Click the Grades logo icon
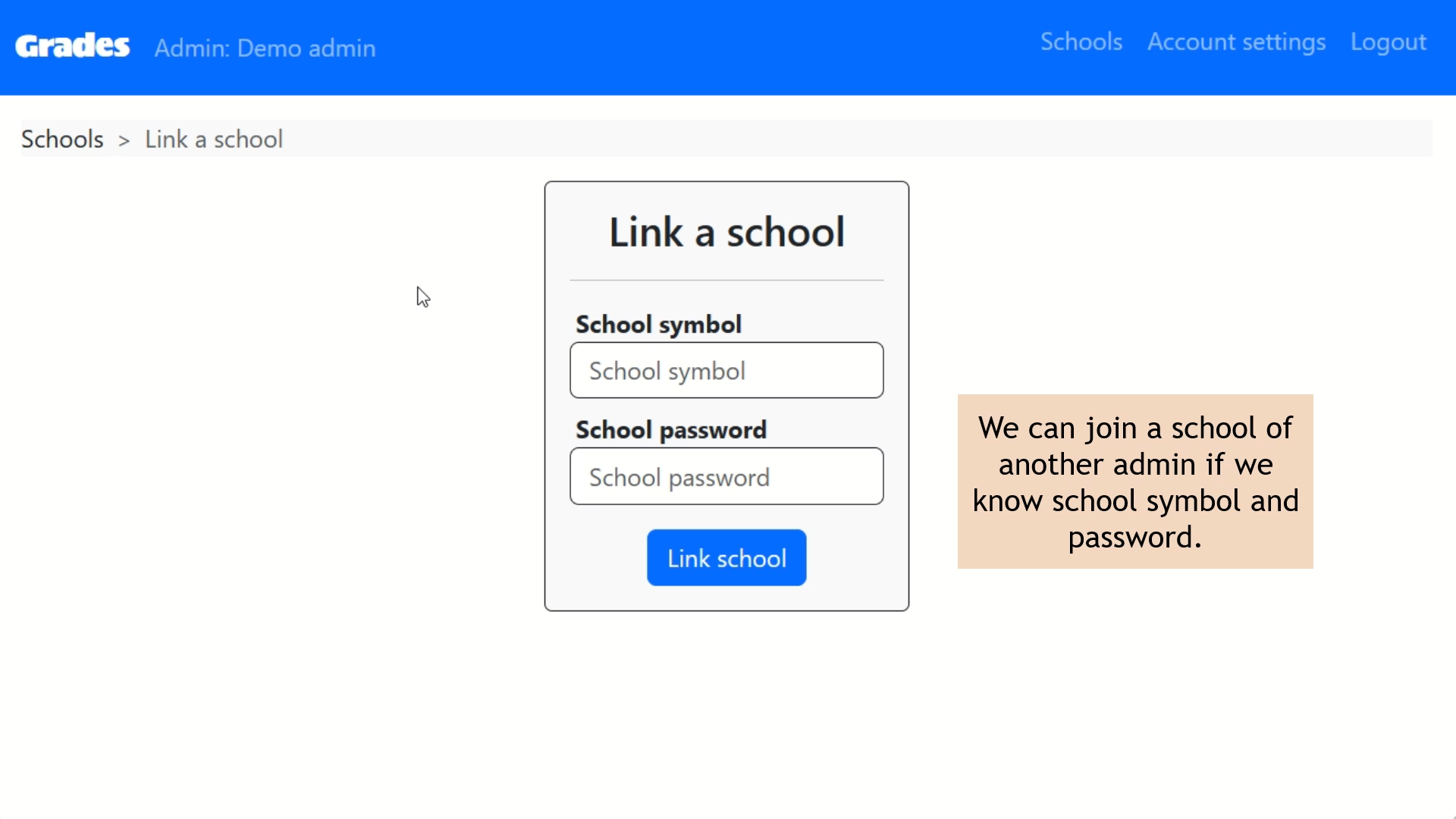The width and height of the screenshot is (1456, 819). [x=73, y=44]
